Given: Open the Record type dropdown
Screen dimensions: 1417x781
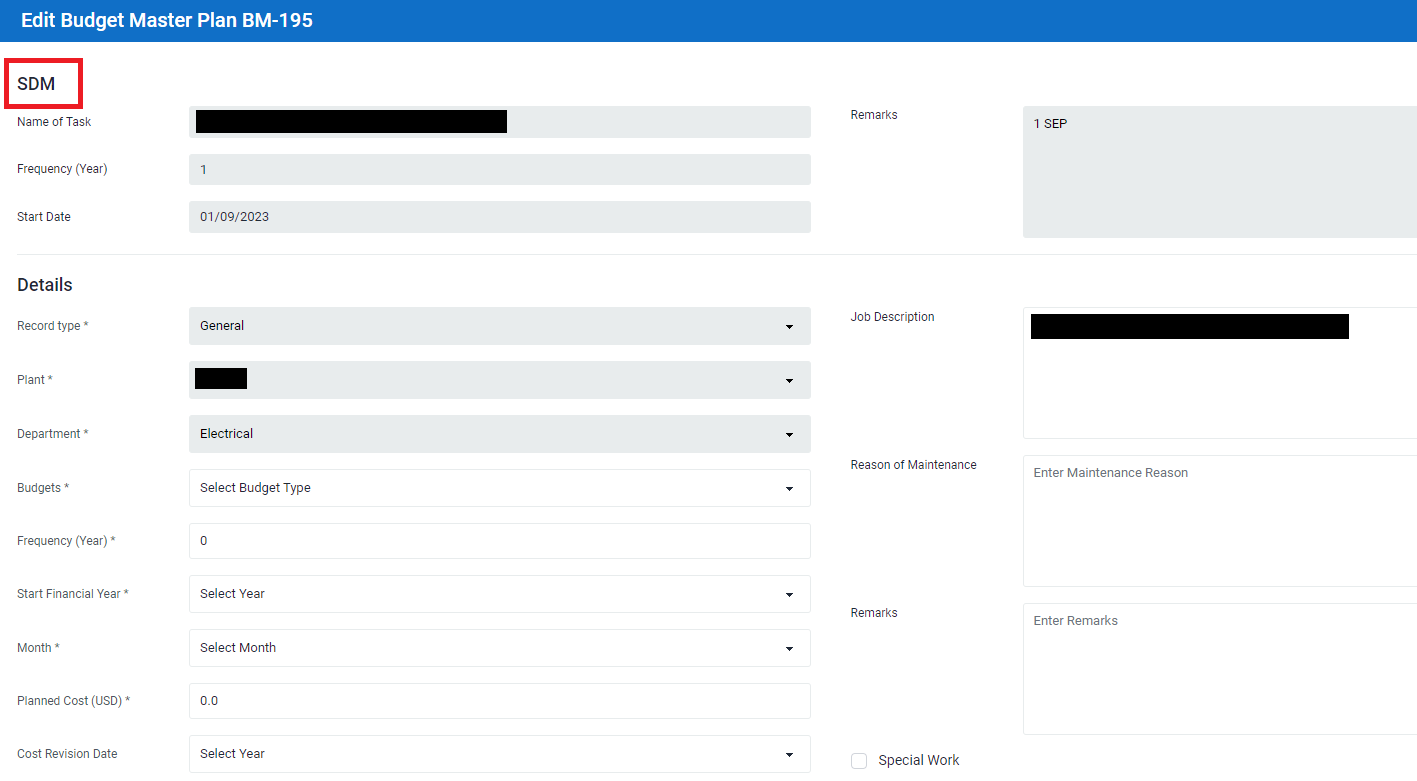Looking at the screenshot, I should 499,326.
